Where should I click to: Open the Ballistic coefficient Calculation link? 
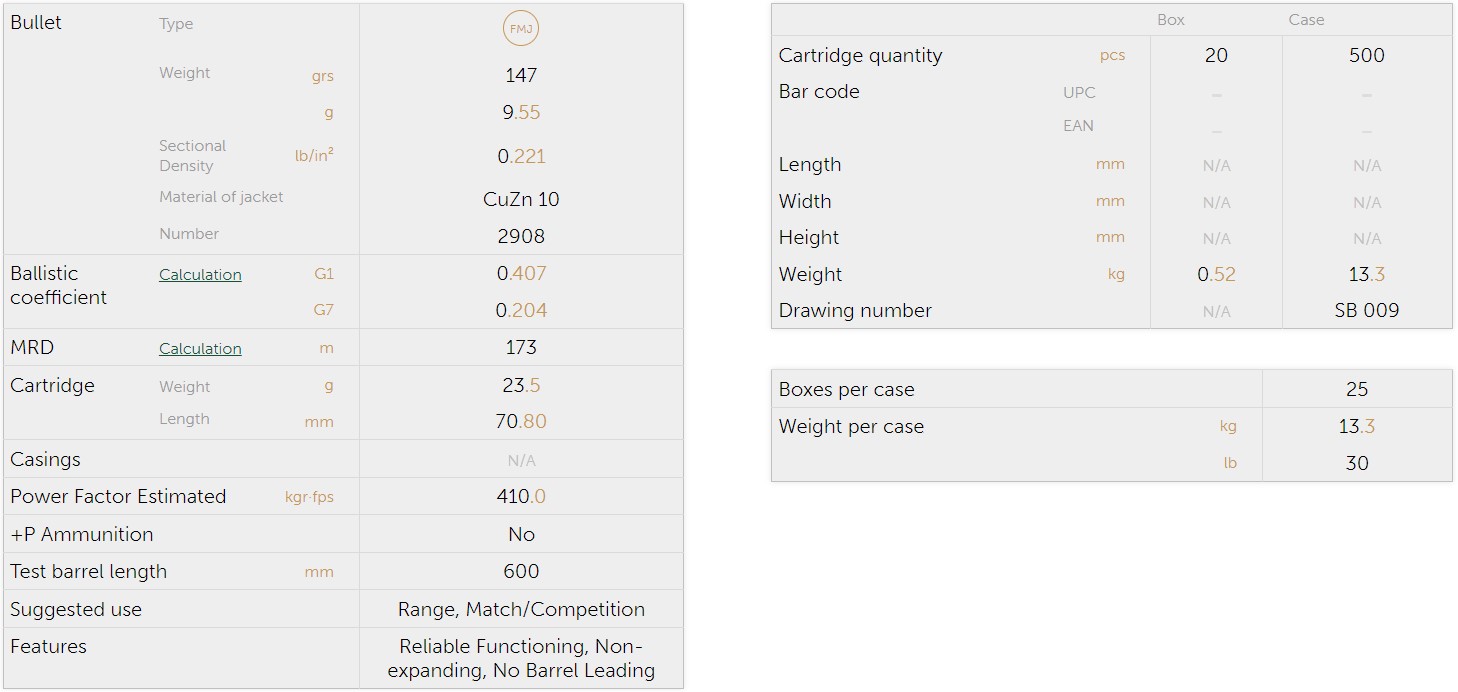tap(200, 275)
